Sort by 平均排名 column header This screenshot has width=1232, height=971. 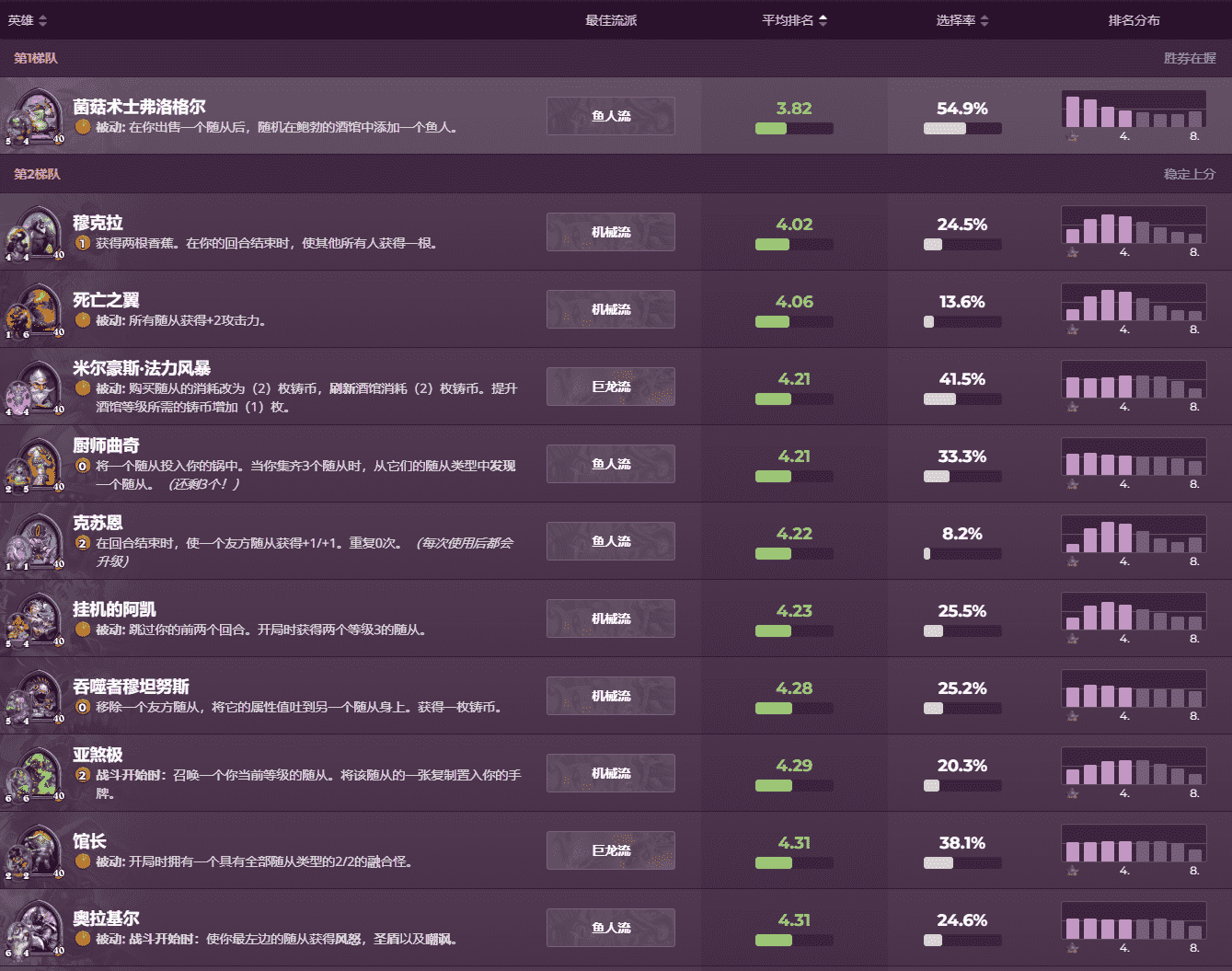pyautogui.click(x=794, y=20)
